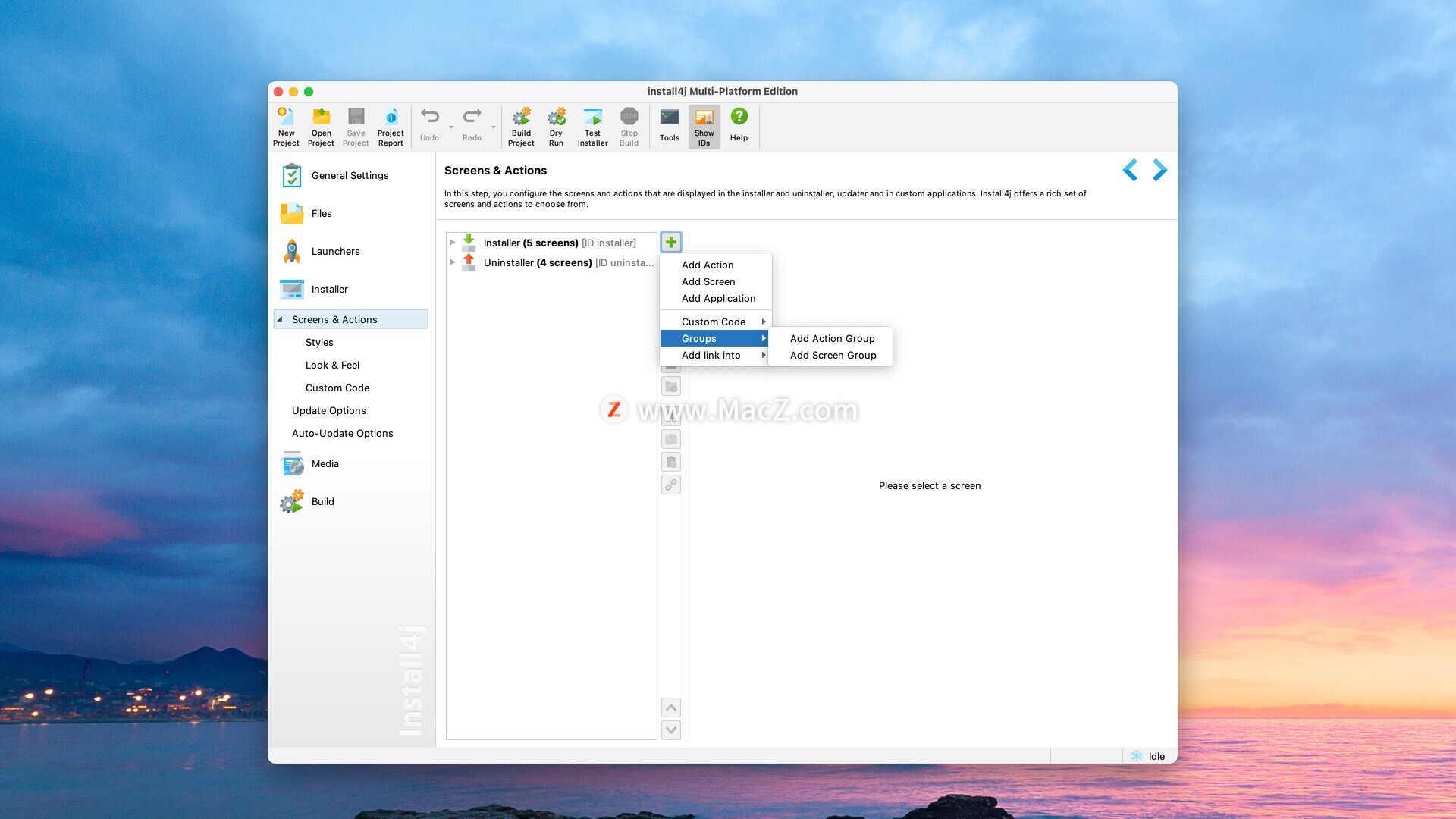Screen dimensions: 1456x819
Task: Click the green plus add button
Action: point(671,242)
